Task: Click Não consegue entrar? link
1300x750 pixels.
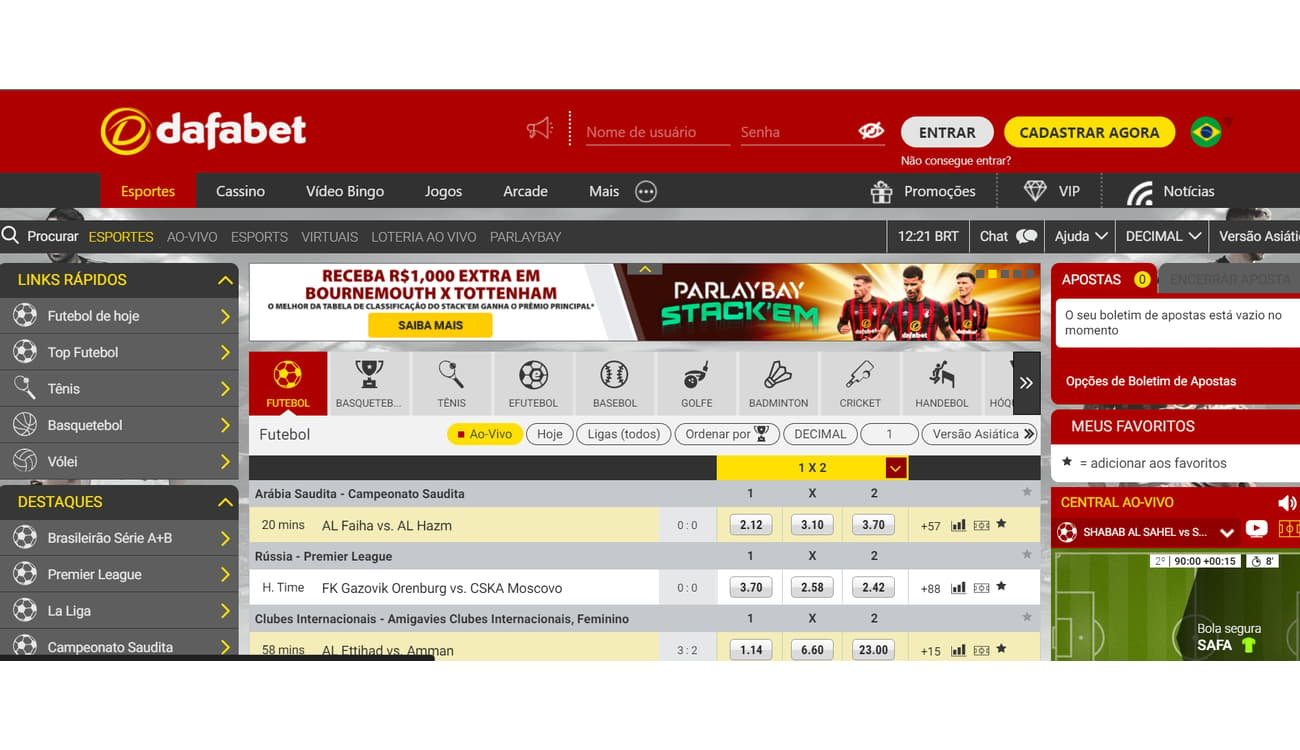Action: (x=955, y=160)
